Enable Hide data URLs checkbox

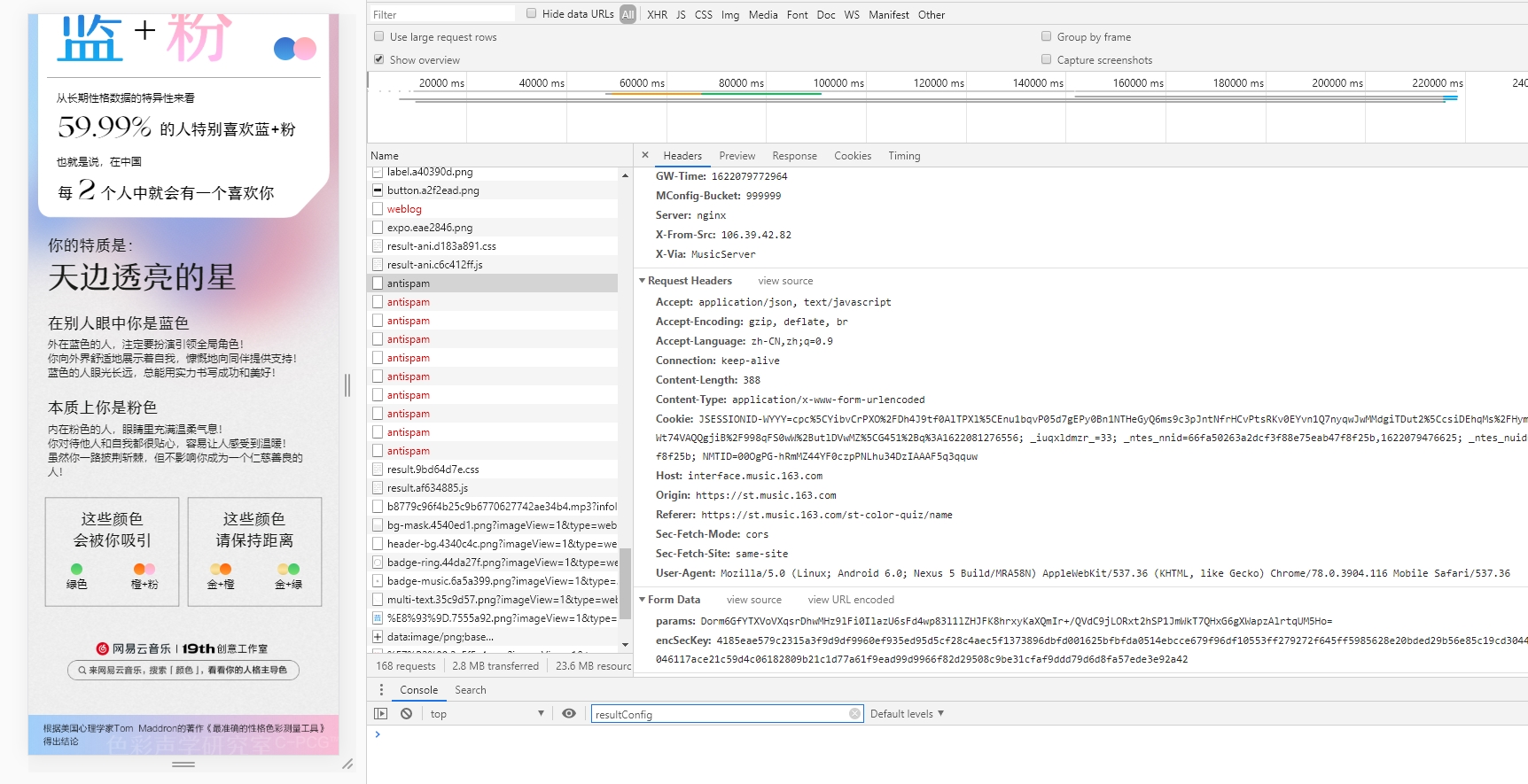pyautogui.click(x=532, y=13)
